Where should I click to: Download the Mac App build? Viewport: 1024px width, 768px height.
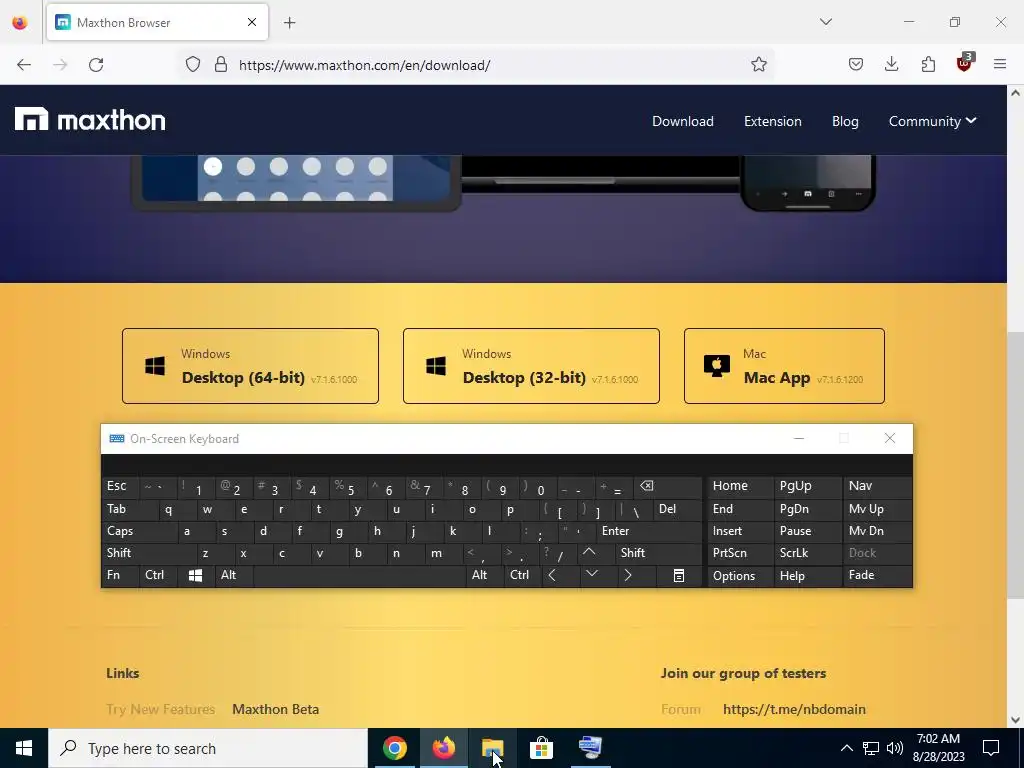784,366
